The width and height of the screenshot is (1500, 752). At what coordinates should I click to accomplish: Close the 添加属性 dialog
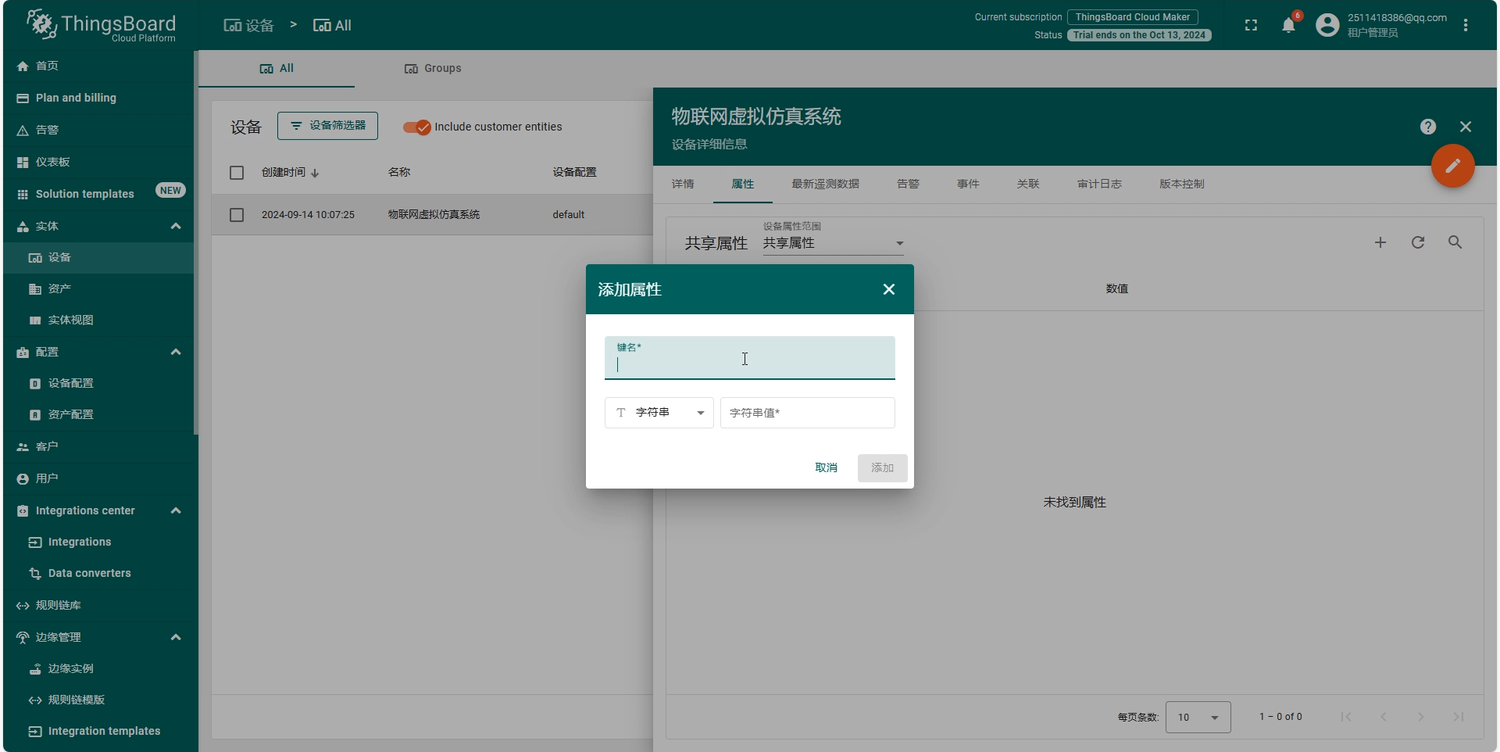pos(888,290)
